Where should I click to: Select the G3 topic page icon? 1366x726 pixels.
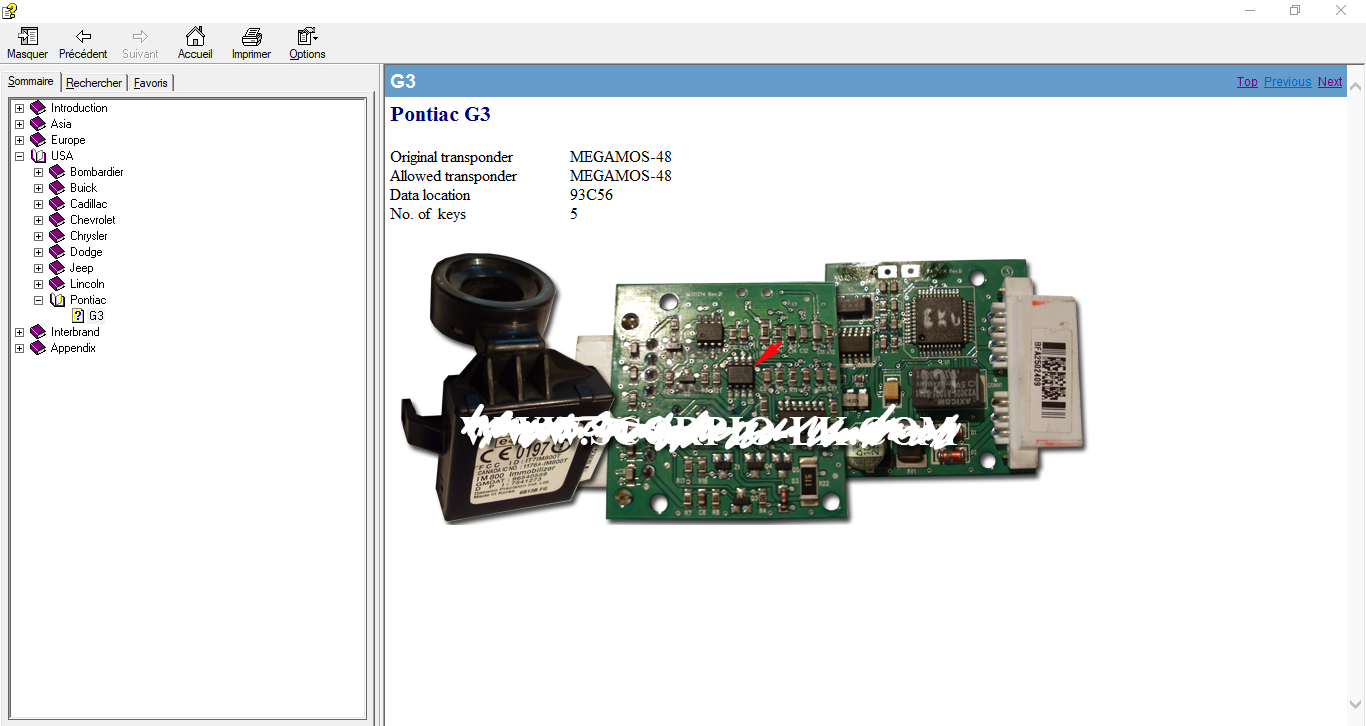pos(78,316)
